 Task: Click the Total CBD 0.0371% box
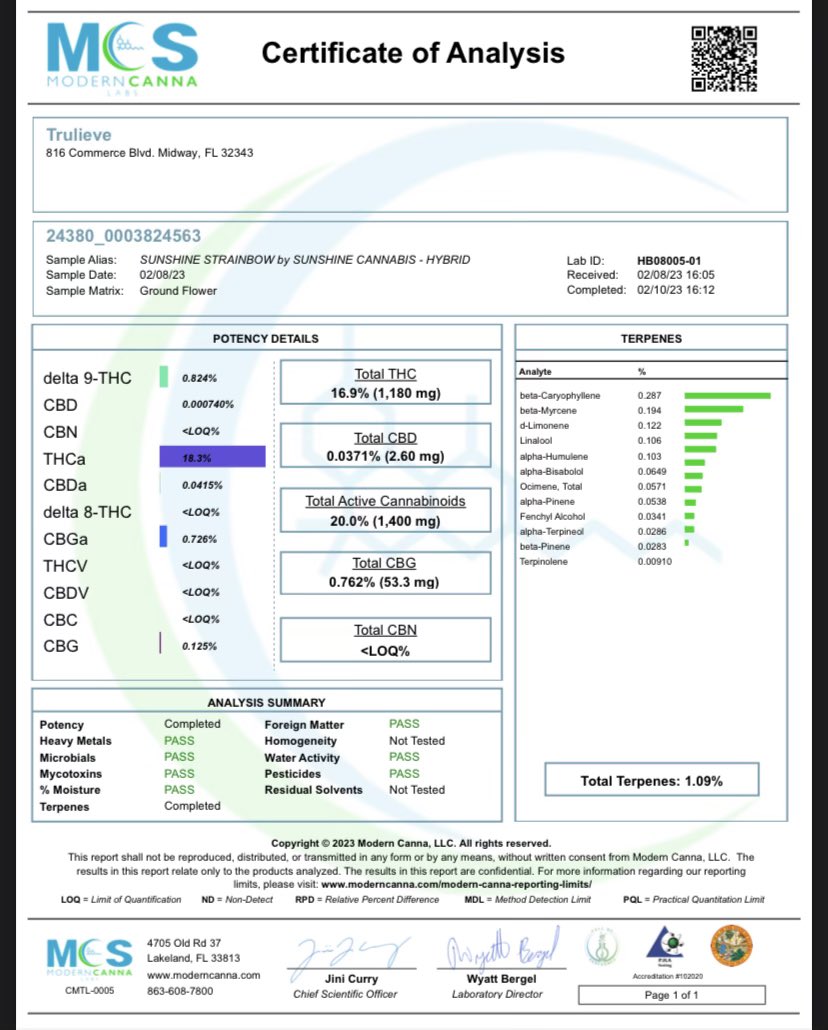386,446
